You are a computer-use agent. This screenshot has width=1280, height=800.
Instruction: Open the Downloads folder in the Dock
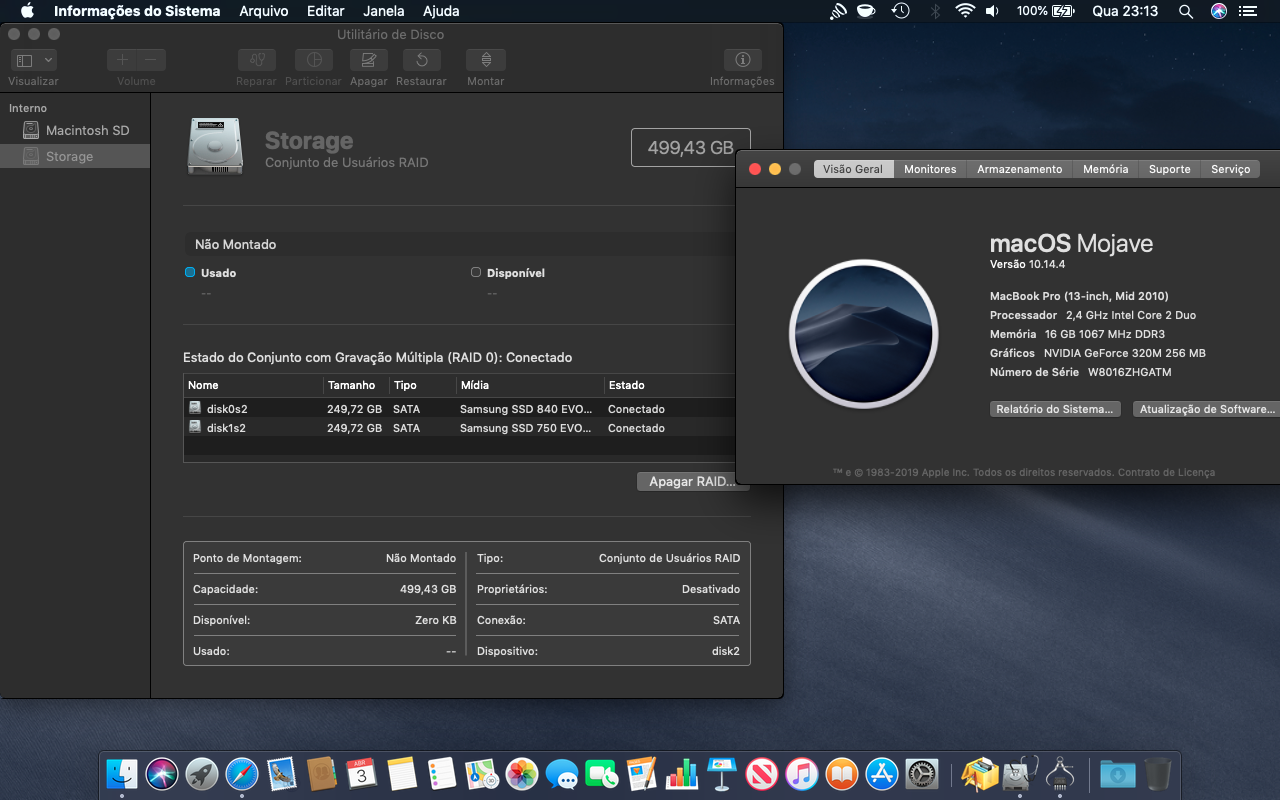[x=1117, y=773]
